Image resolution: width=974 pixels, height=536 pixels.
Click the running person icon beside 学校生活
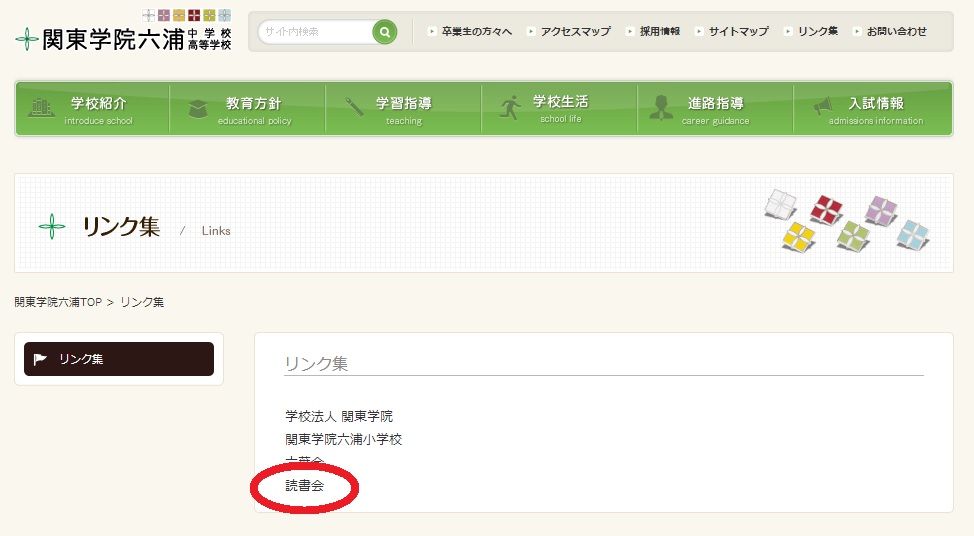pos(510,107)
